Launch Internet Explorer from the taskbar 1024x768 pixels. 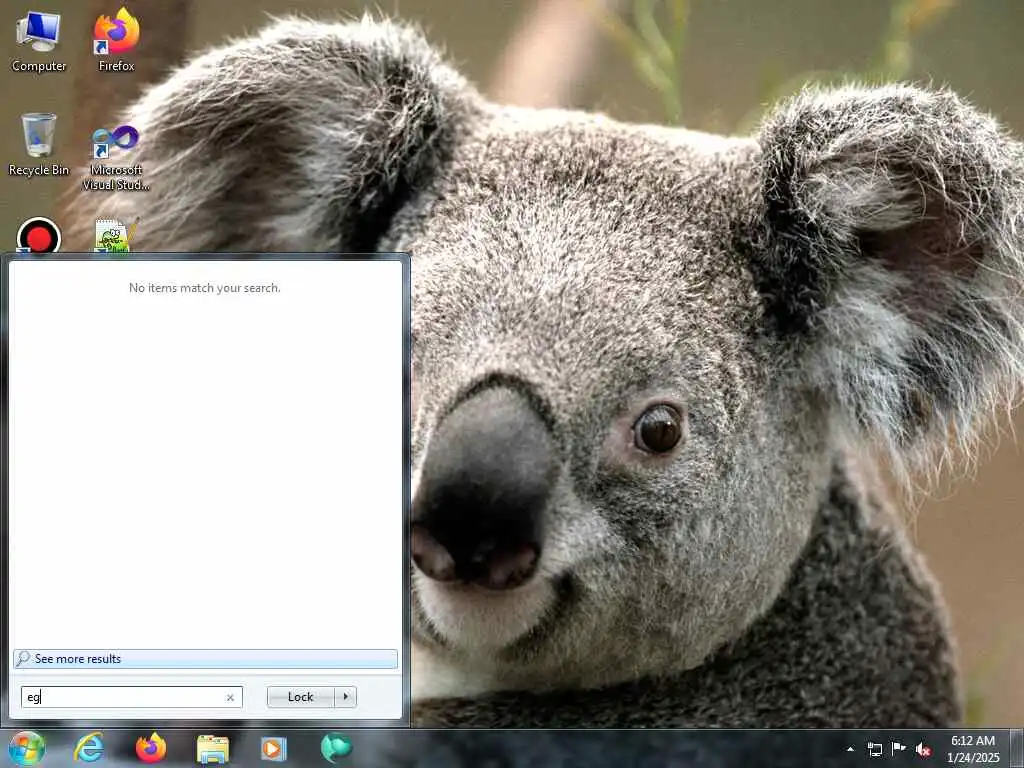[89, 748]
